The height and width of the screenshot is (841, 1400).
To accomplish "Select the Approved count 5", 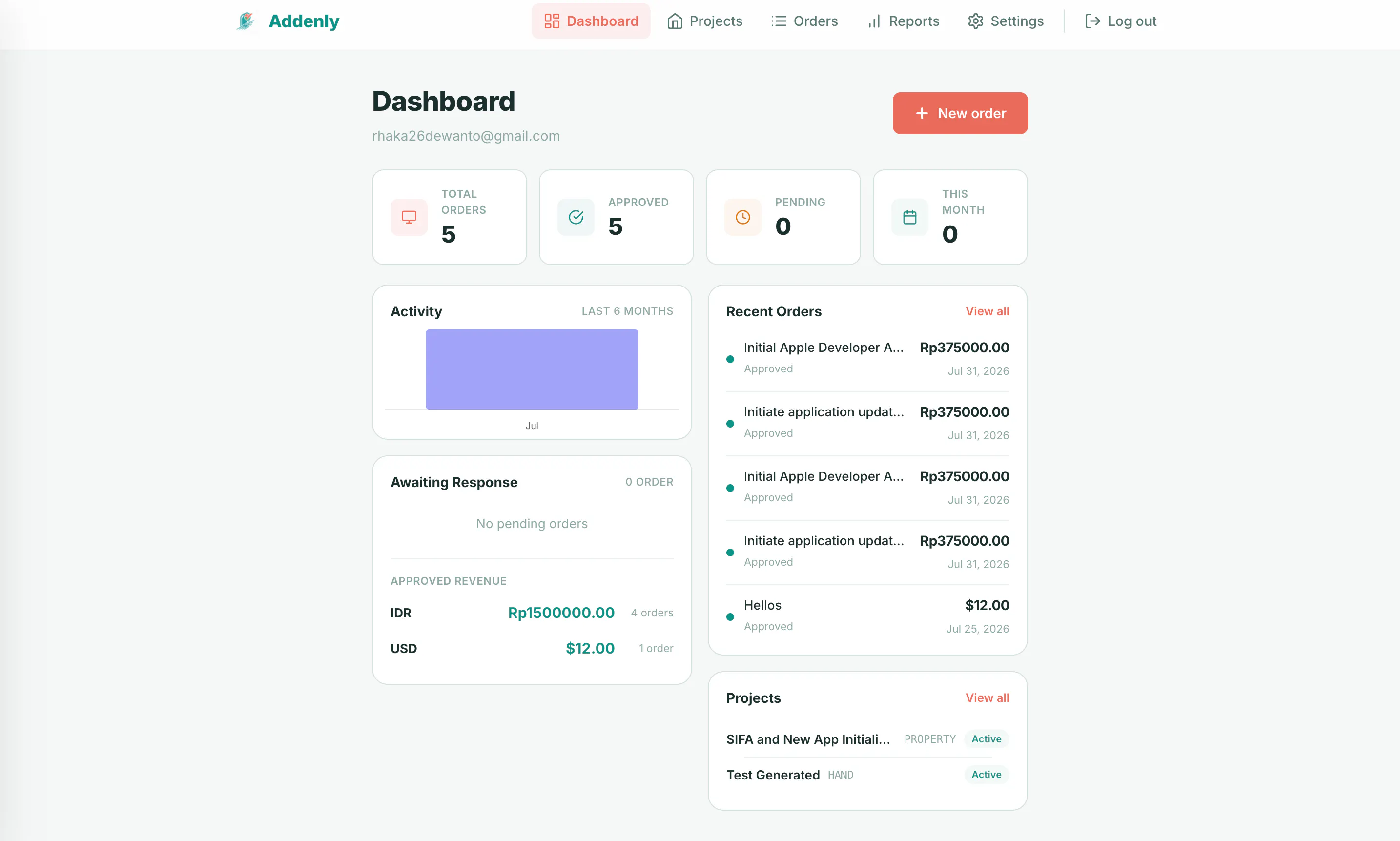I will [x=615, y=226].
